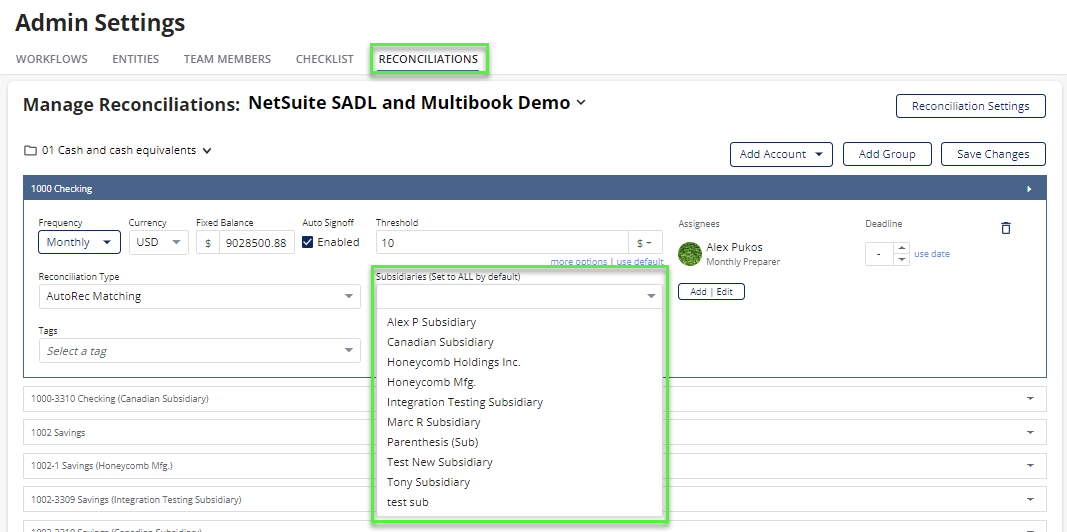1067x532 pixels.
Task: Expand 1002-3309 Savings (Integration Testing Subsidiary) row
Action: 1030,499
